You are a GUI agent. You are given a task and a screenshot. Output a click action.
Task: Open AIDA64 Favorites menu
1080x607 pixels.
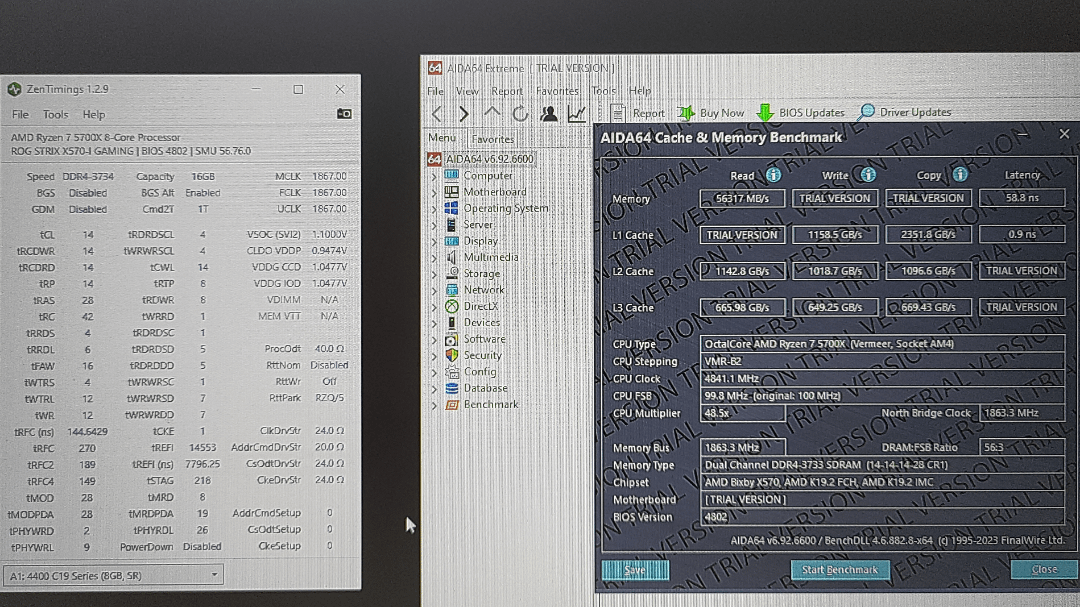pos(557,91)
